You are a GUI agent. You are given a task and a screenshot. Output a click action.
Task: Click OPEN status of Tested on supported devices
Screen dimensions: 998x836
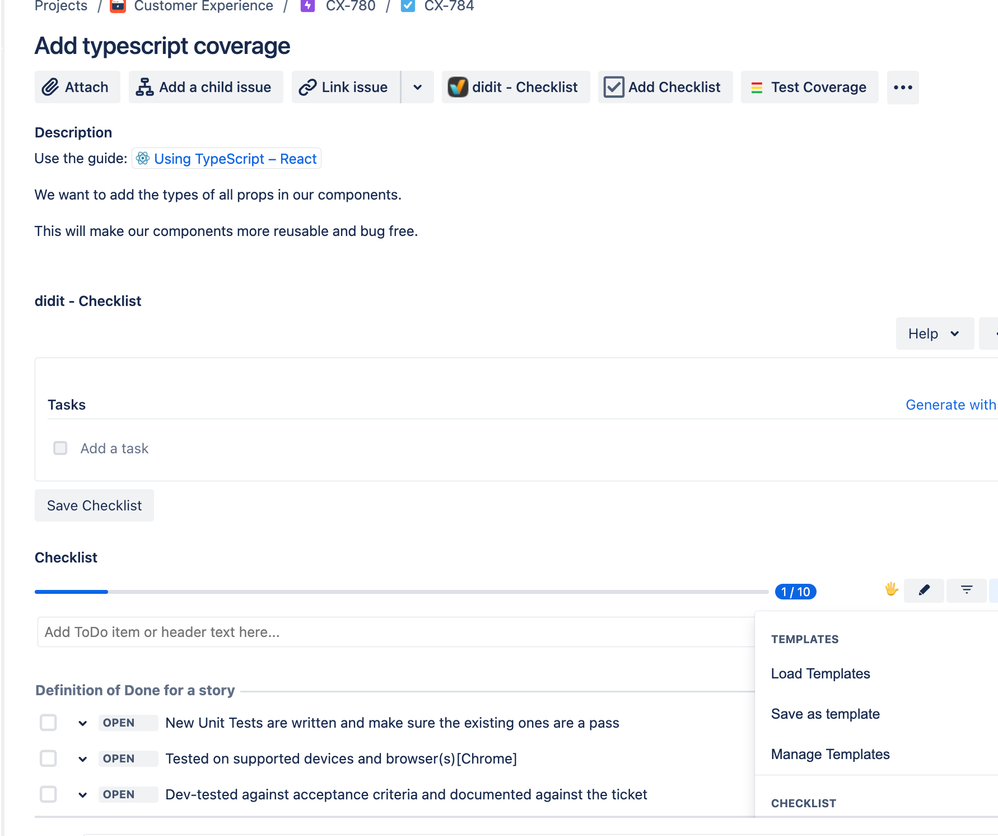[x=128, y=758]
